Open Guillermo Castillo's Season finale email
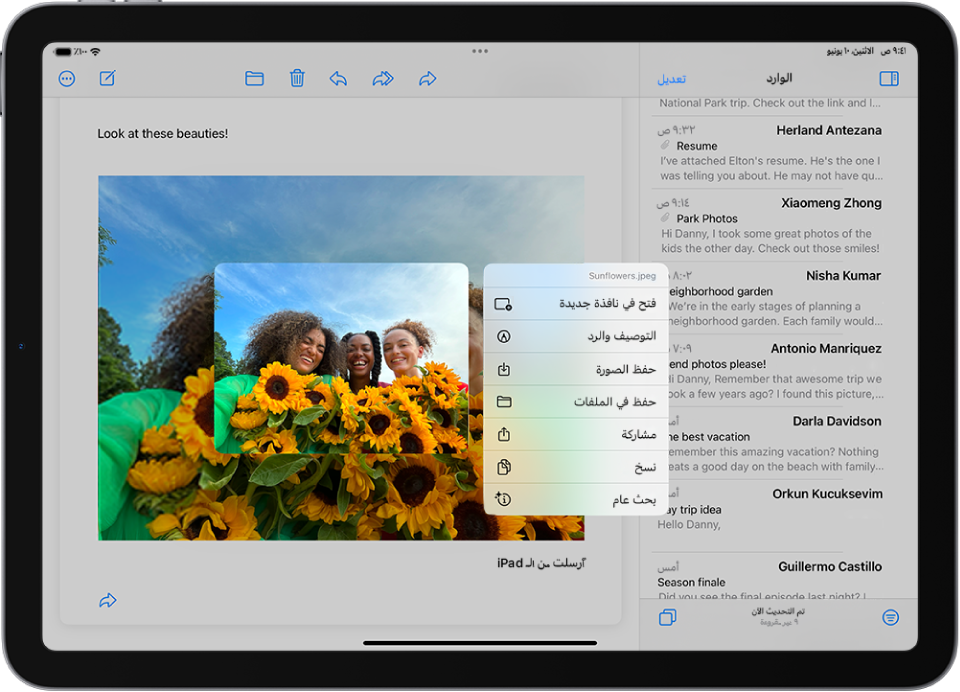 click(770, 581)
